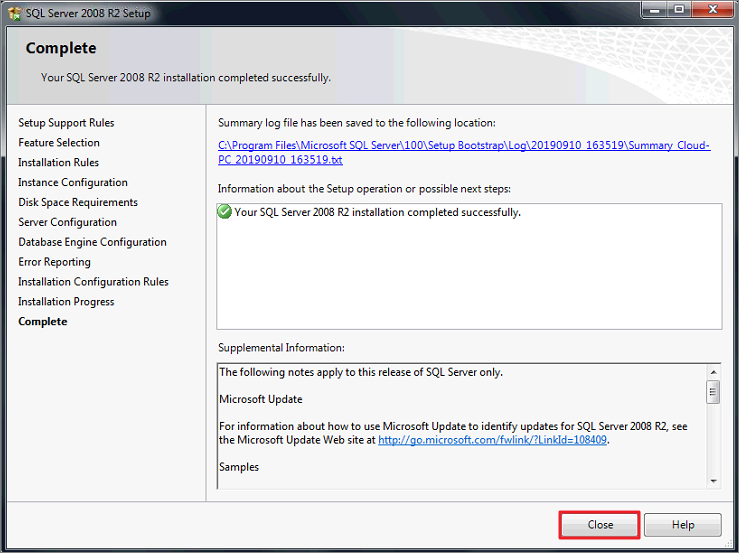Select the Disk Space Requirements step
The height and width of the screenshot is (553, 739).
coord(78,202)
